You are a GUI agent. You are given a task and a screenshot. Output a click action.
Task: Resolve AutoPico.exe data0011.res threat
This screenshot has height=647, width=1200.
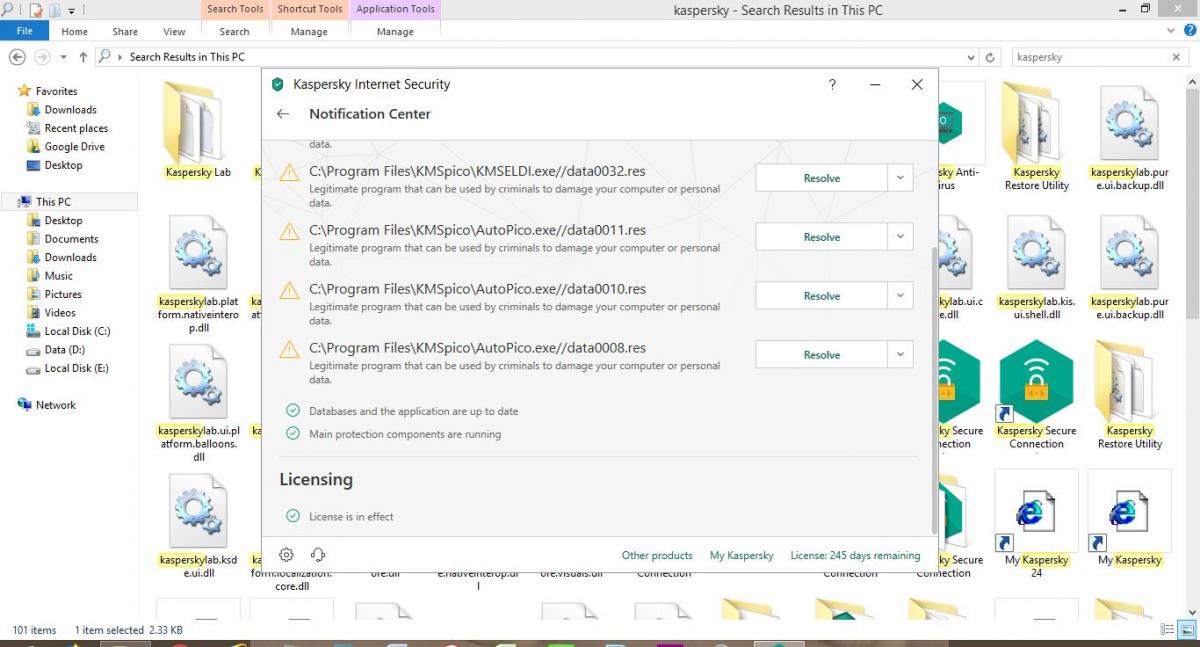(x=821, y=237)
